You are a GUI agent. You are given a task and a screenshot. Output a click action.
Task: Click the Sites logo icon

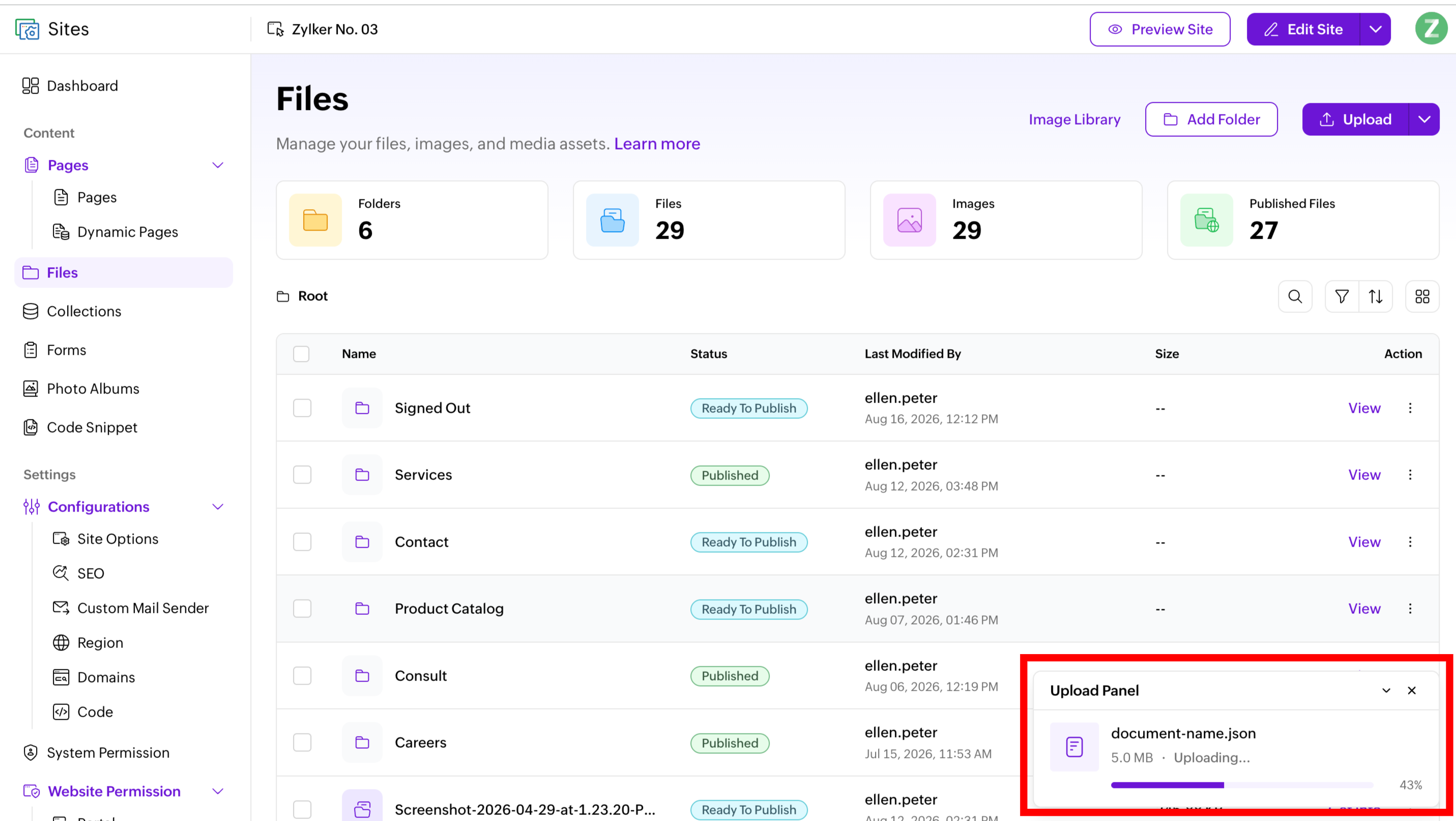pos(27,29)
